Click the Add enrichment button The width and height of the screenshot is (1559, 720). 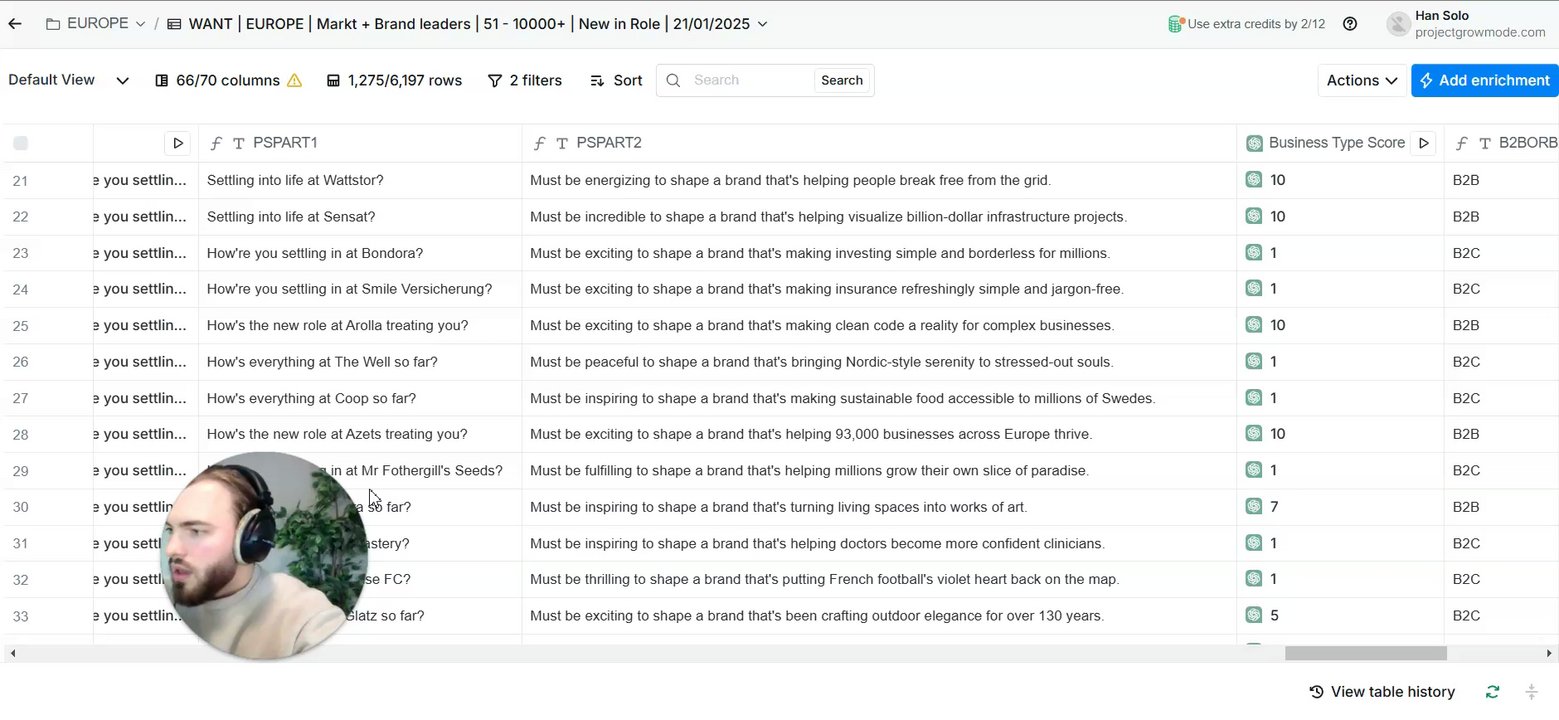click(x=1484, y=81)
